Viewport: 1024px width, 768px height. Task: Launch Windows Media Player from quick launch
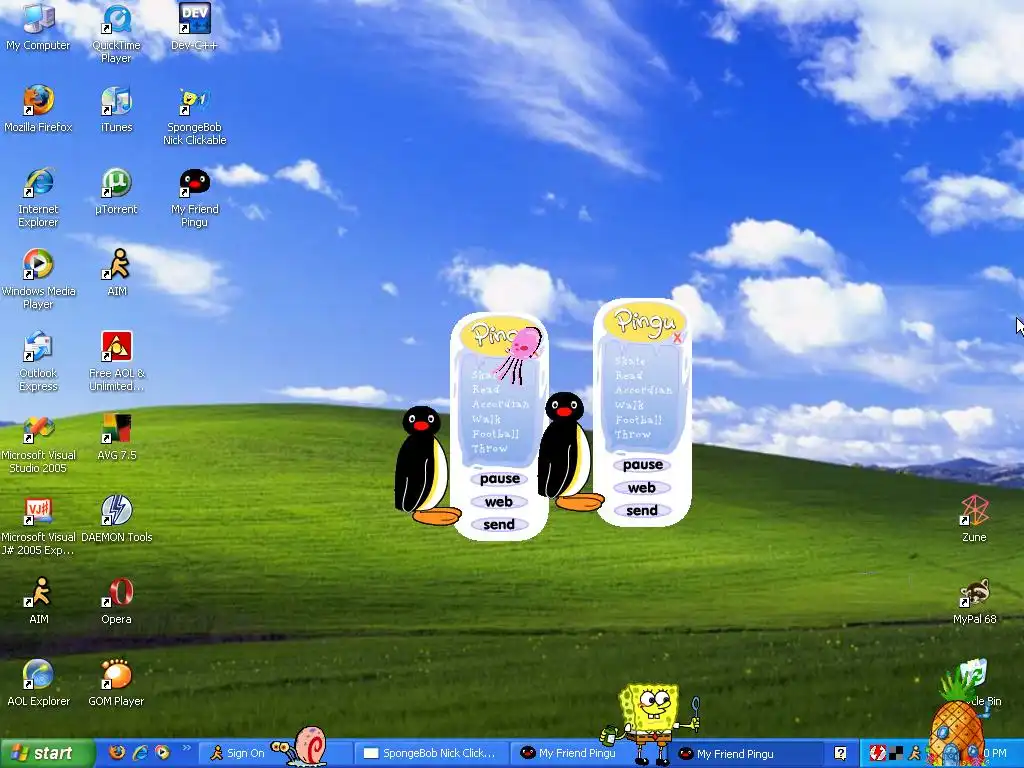point(162,752)
